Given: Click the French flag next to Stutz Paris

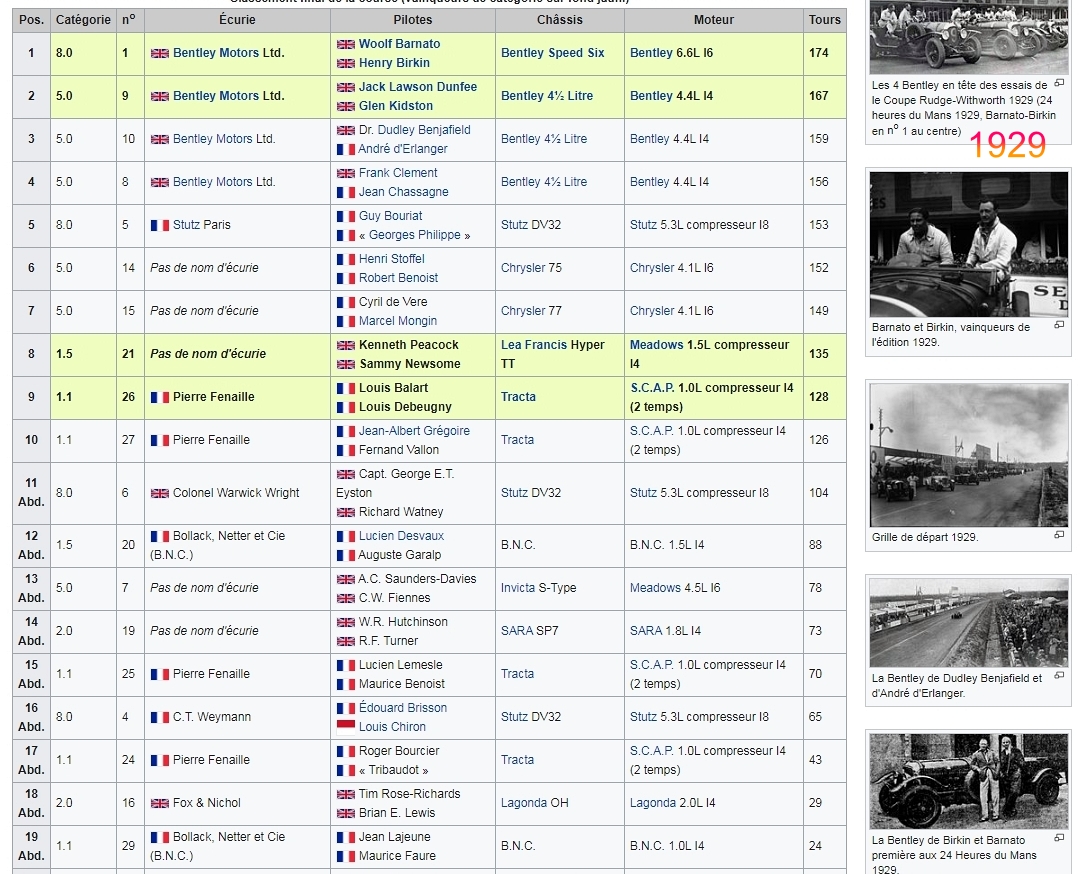Looking at the screenshot, I should (x=160, y=225).
